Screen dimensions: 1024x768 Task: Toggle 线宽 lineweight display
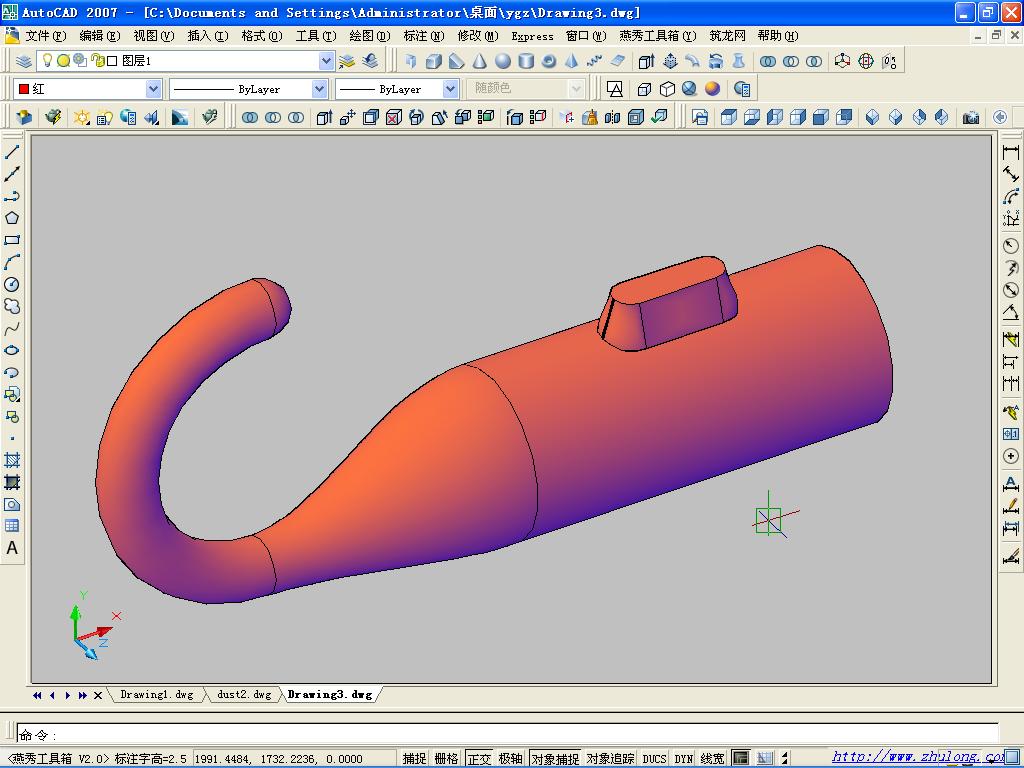tap(712, 758)
